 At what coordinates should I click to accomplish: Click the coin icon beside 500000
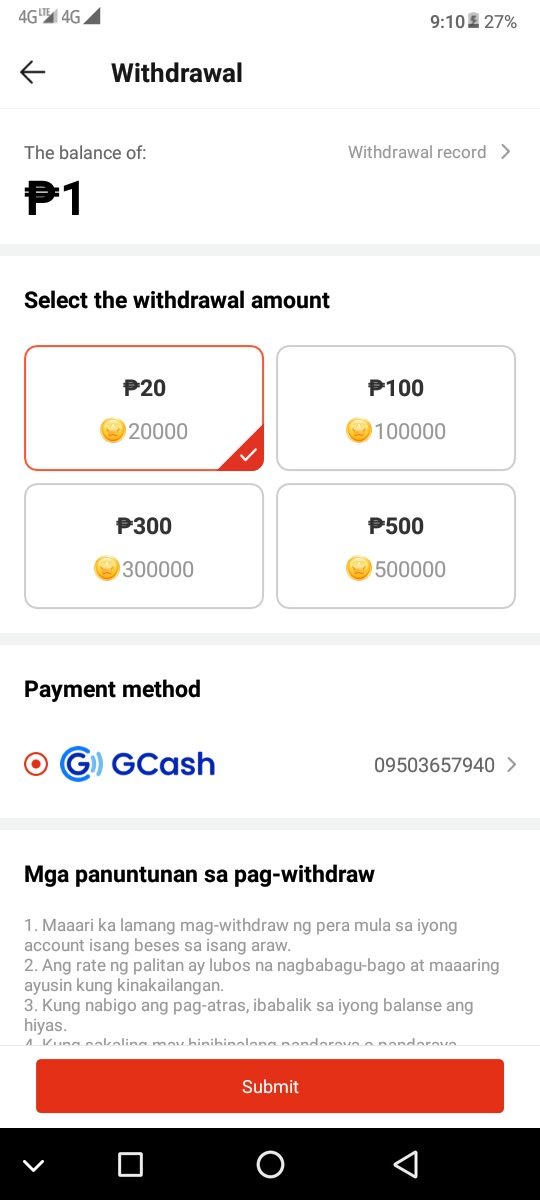tap(359, 569)
